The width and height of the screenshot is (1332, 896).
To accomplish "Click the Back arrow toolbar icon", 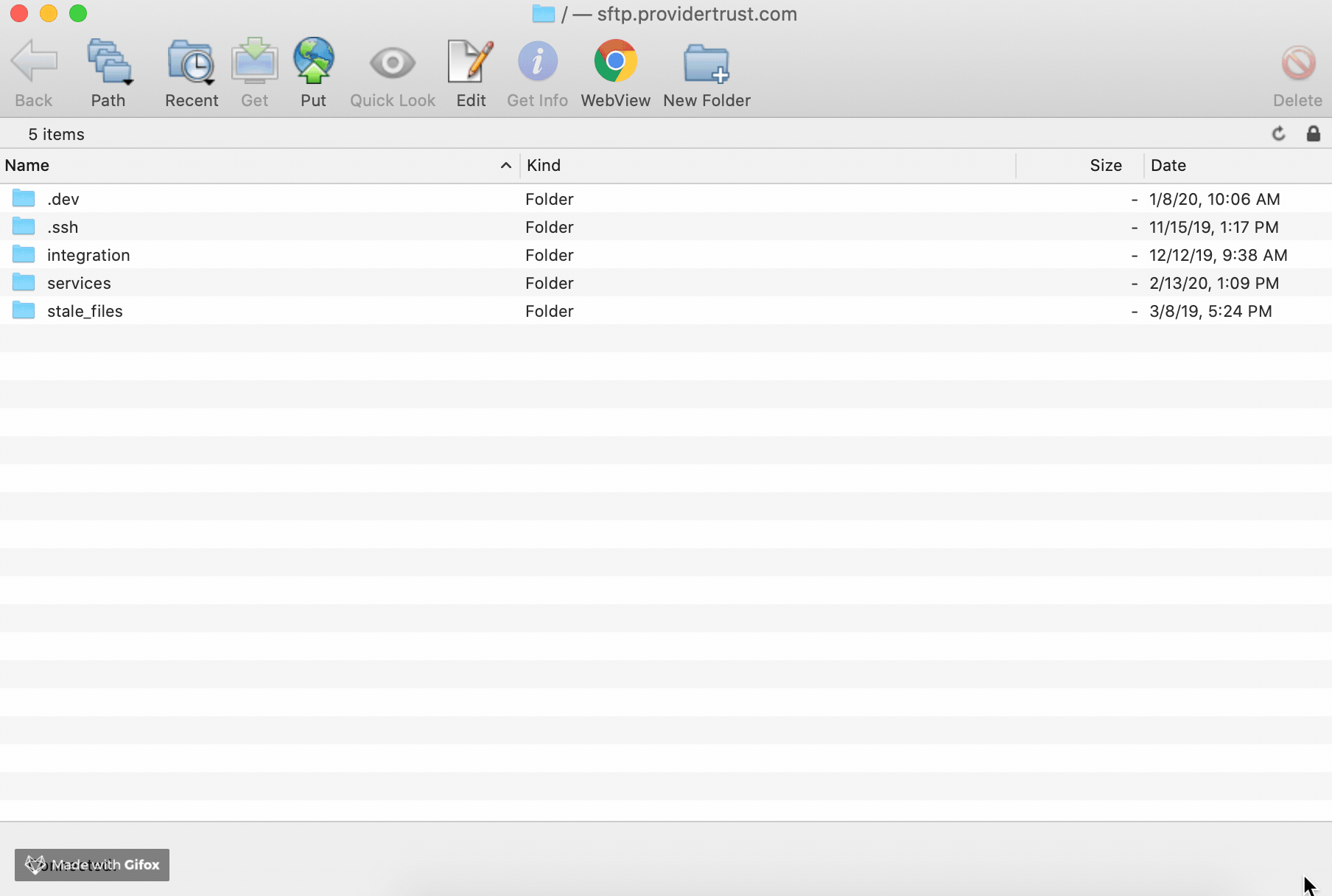I will point(34,60).
